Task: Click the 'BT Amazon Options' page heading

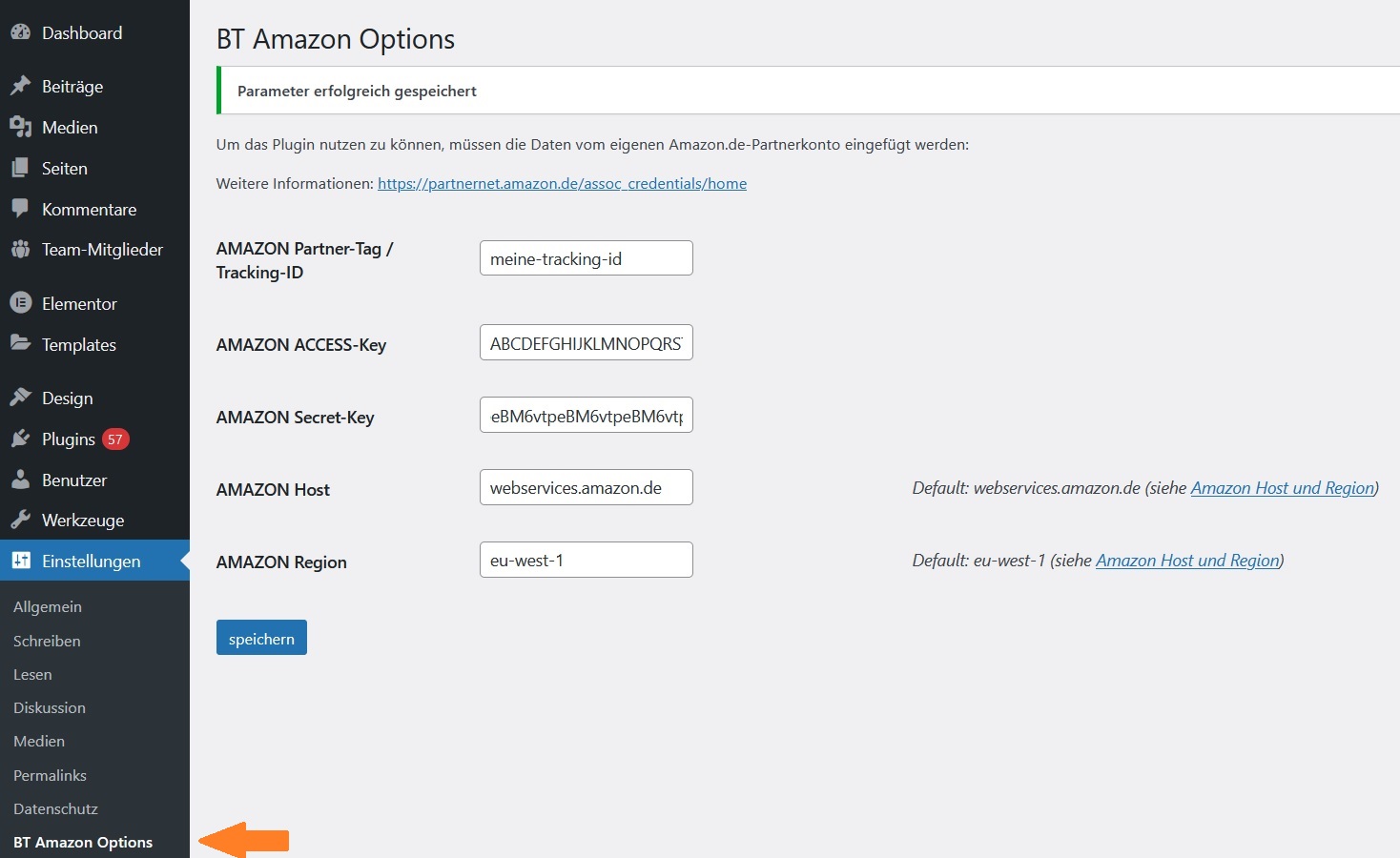Action: coord(336,39)
